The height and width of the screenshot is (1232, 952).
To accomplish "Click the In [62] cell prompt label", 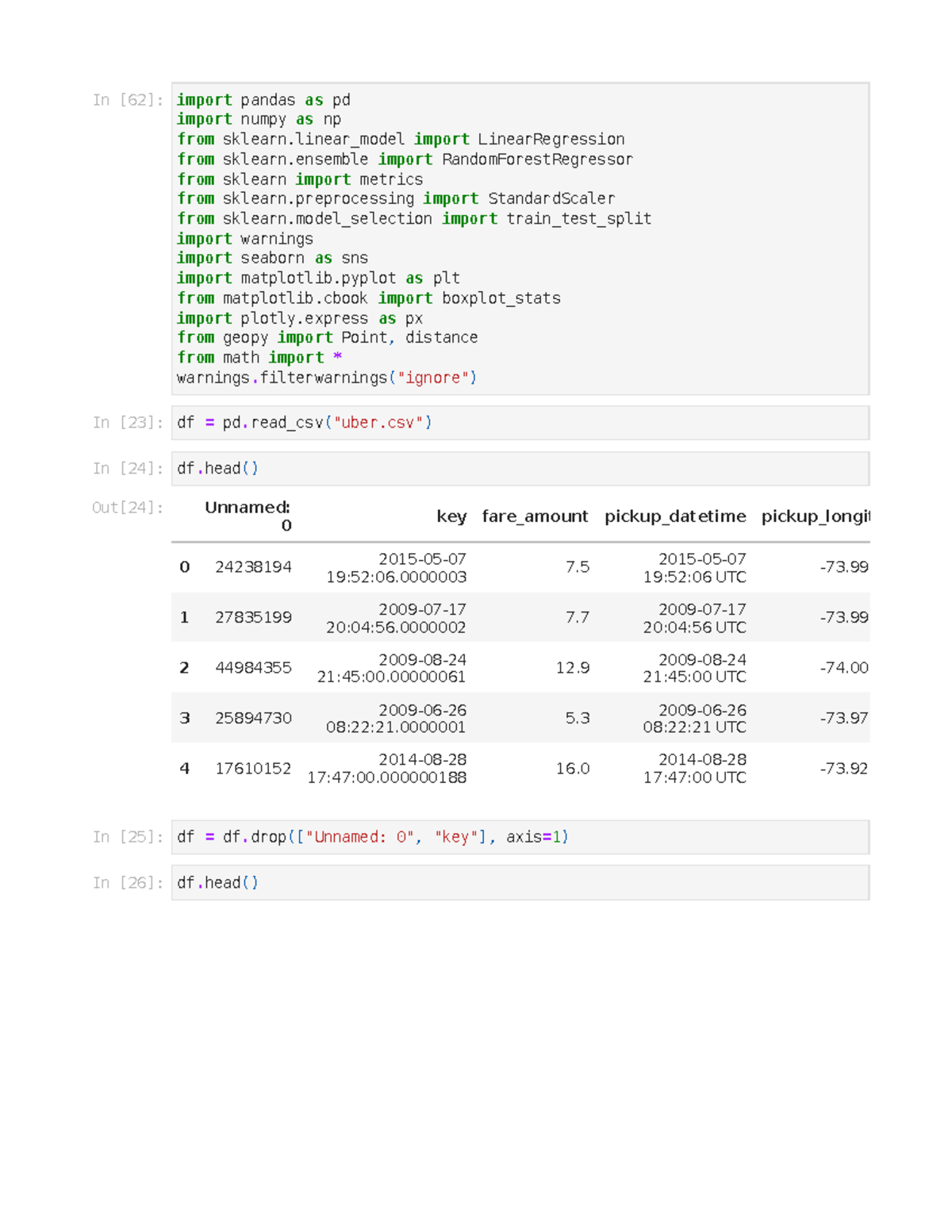I will (x=127, y=99).
